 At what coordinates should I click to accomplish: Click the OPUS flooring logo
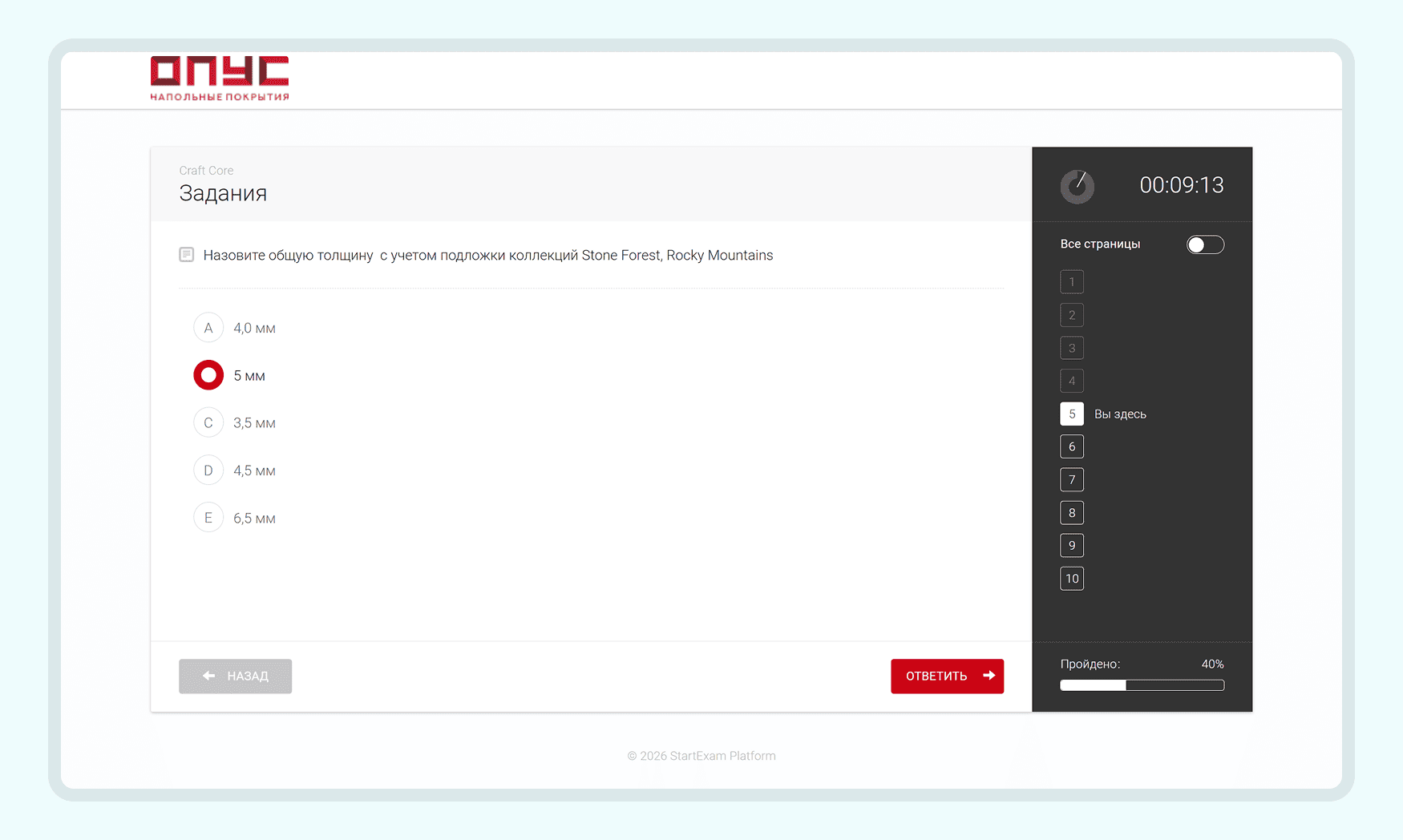click(x=220, y=79)
